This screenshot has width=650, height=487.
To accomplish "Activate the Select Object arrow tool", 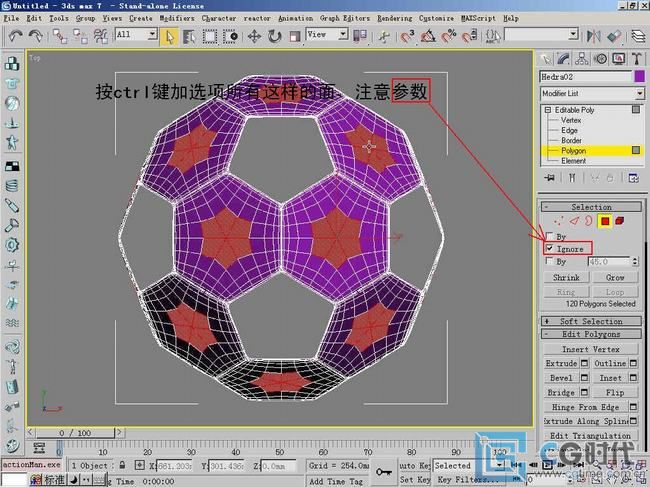I will tap(169, 37).
